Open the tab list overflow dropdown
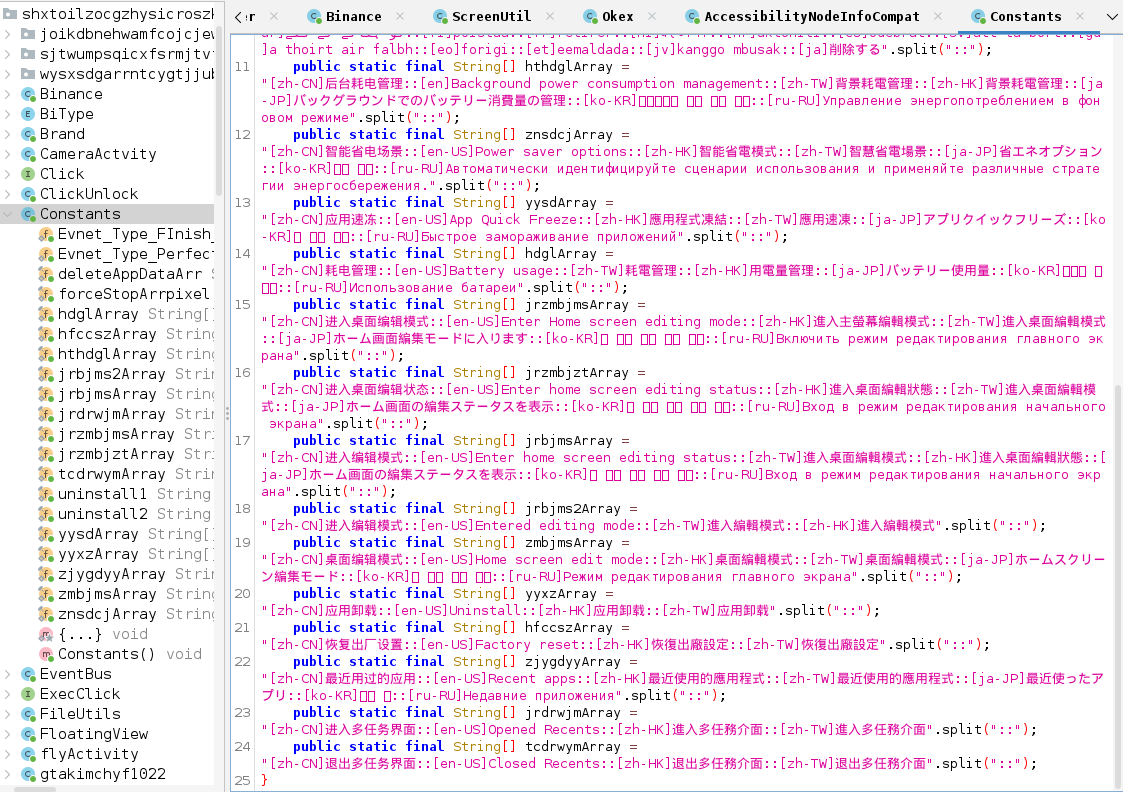Viewport: 1123px width, 792px height. pos(1112,16)
